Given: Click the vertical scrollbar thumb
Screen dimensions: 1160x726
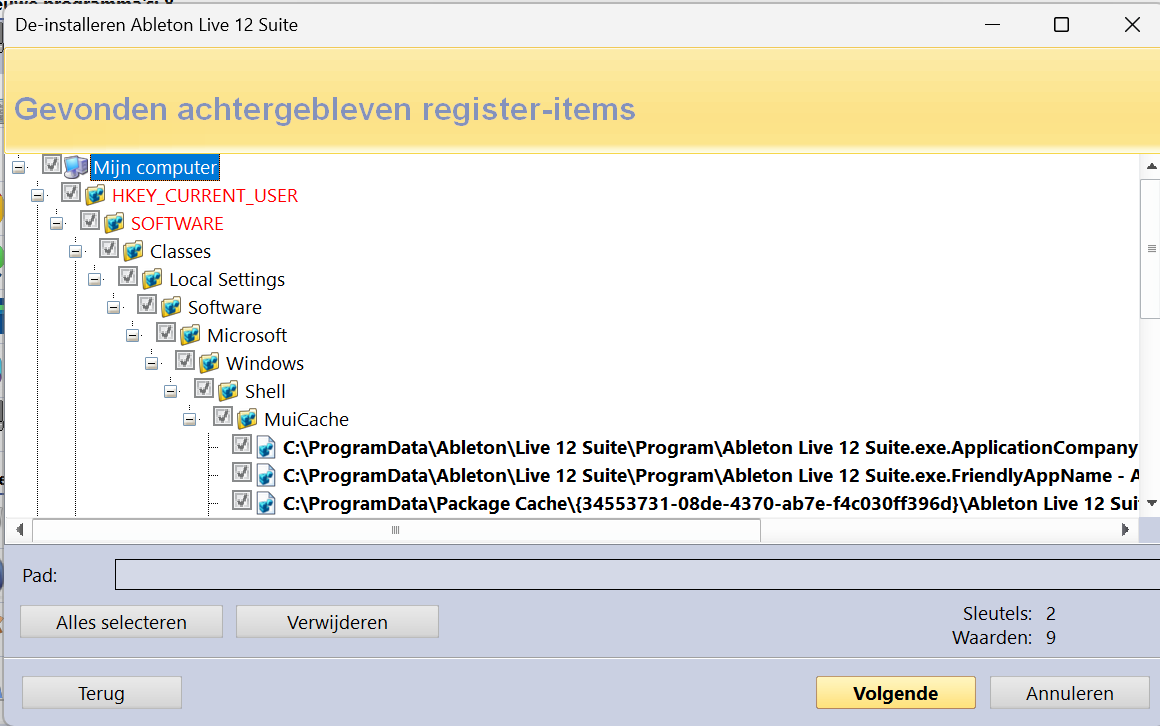Looking at the screenshot, I should (1151, 249).
